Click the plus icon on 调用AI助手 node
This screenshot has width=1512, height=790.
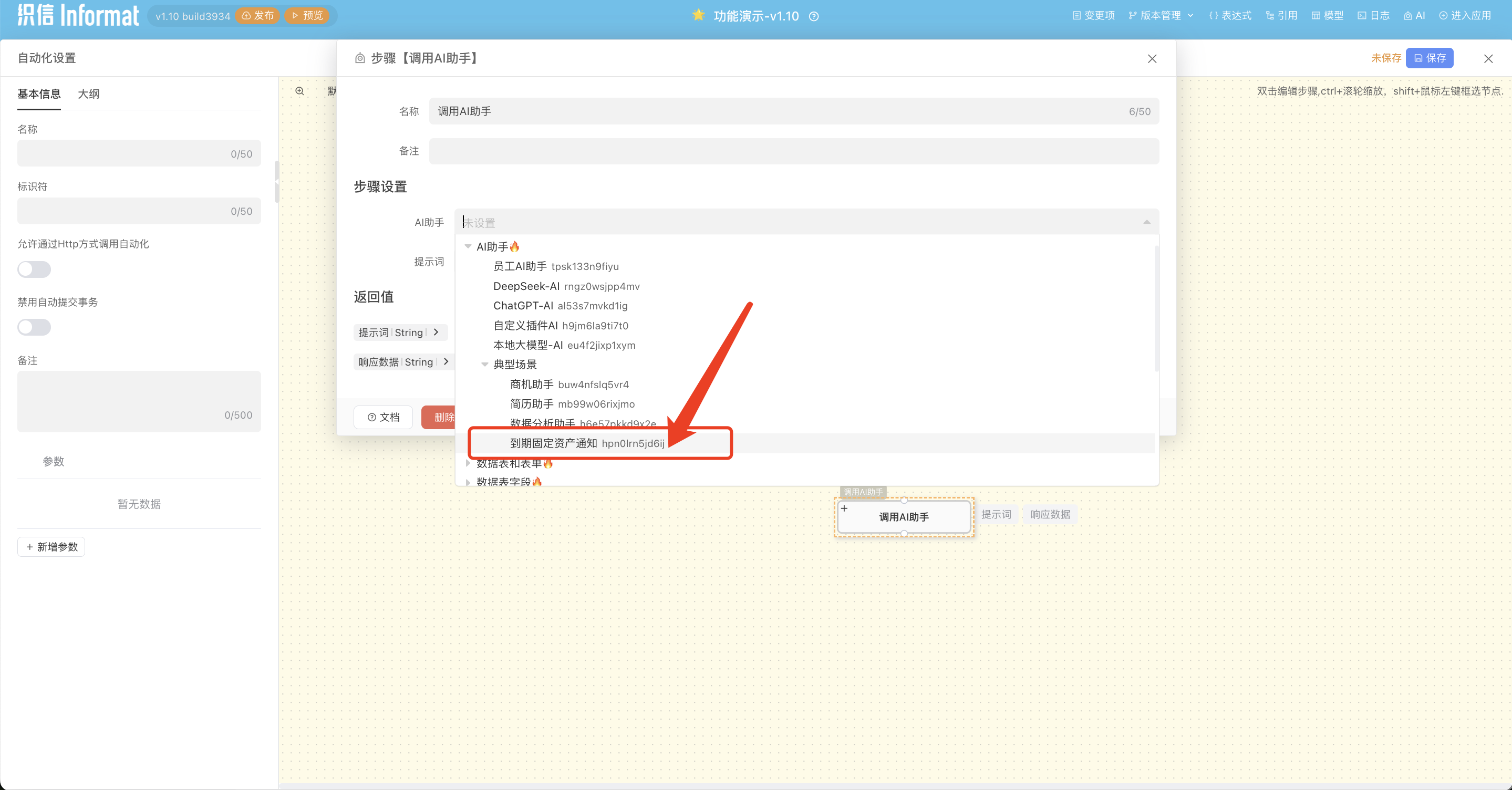(844, 508)
